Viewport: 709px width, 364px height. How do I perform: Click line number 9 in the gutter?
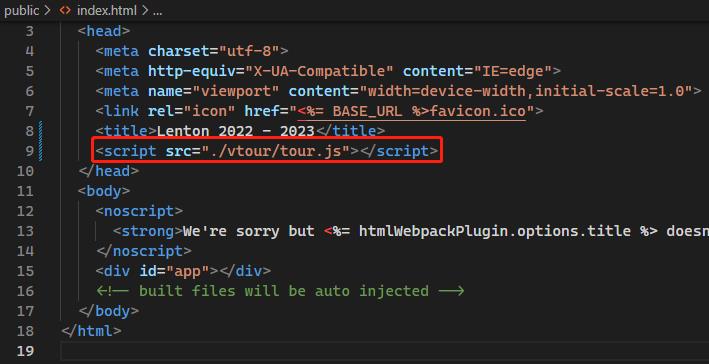29,151
